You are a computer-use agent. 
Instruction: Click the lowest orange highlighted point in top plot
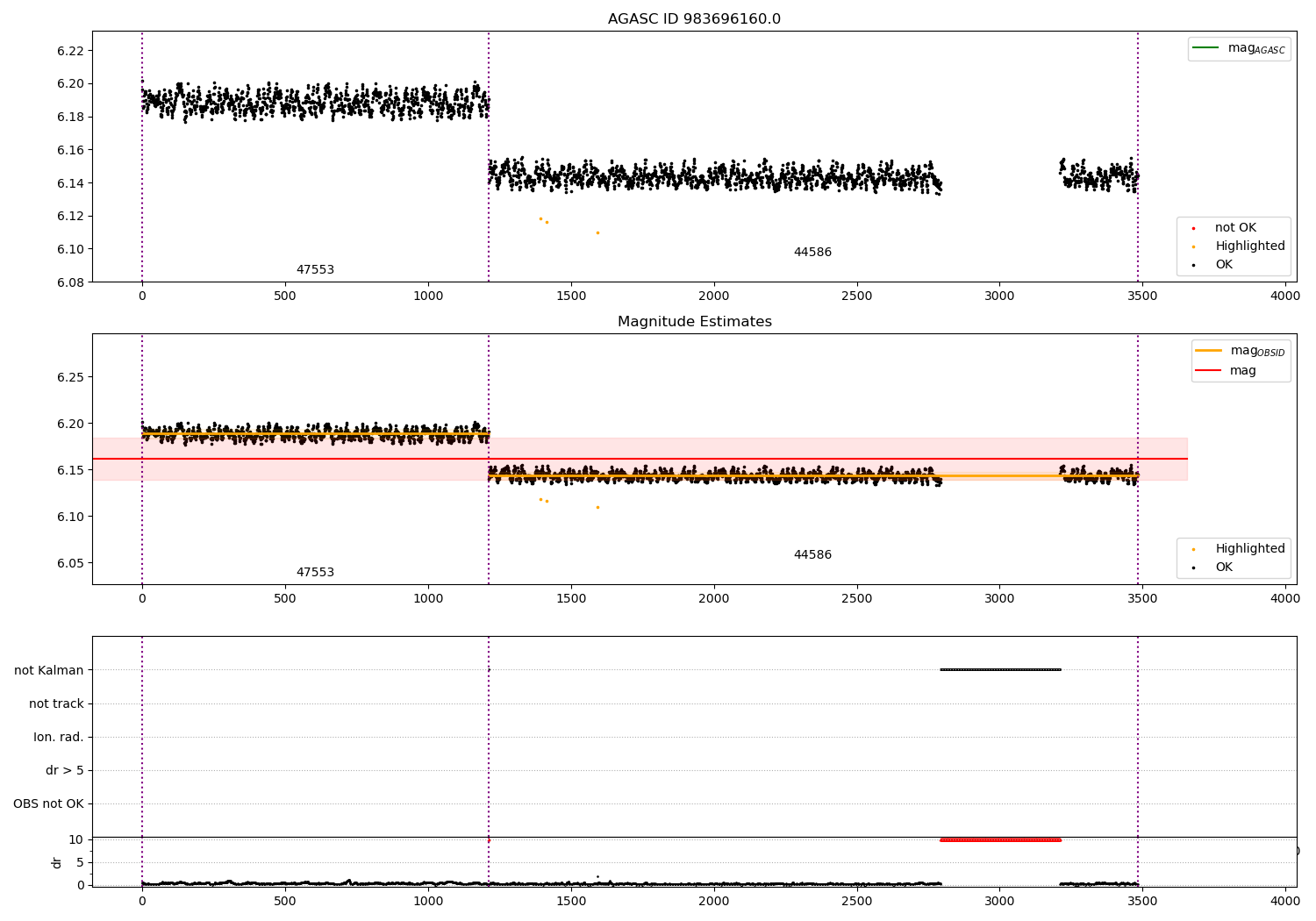[x=597, y=232]
